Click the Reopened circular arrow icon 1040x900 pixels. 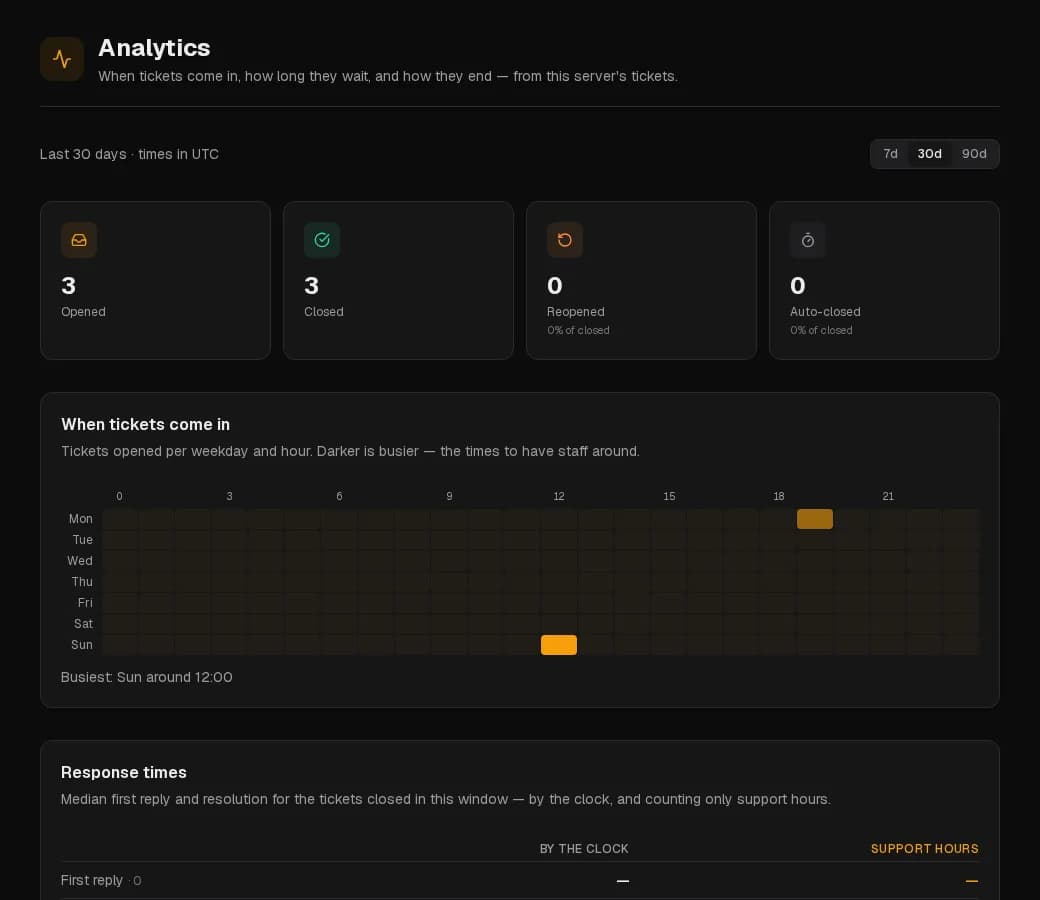point(564,240)
